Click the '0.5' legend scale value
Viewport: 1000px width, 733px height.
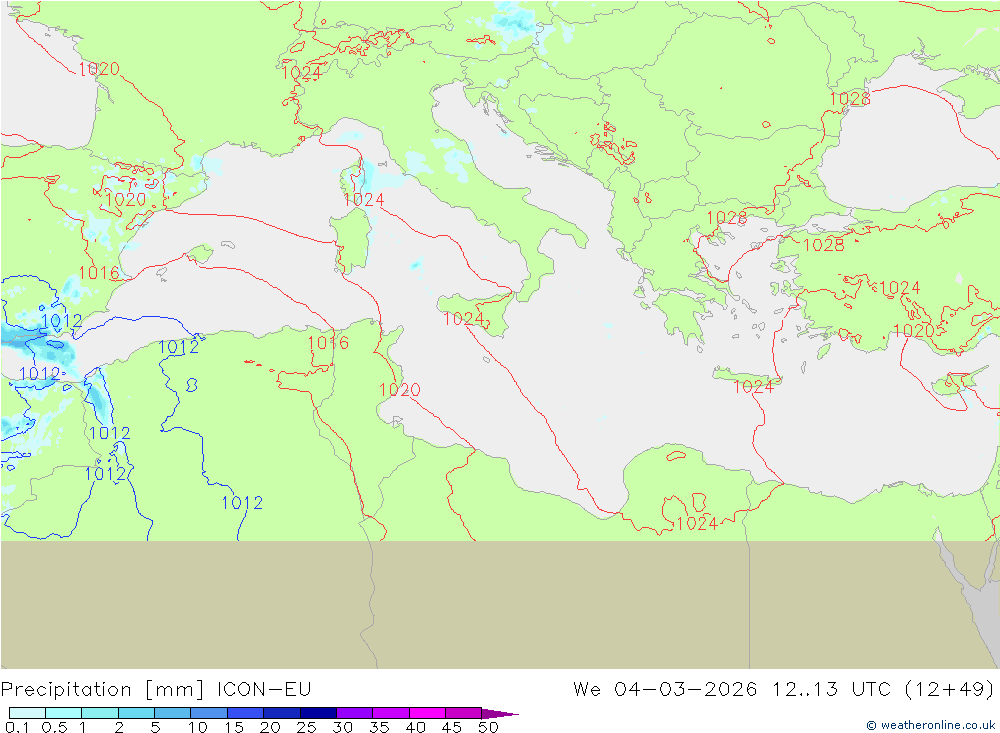[54, 727]
